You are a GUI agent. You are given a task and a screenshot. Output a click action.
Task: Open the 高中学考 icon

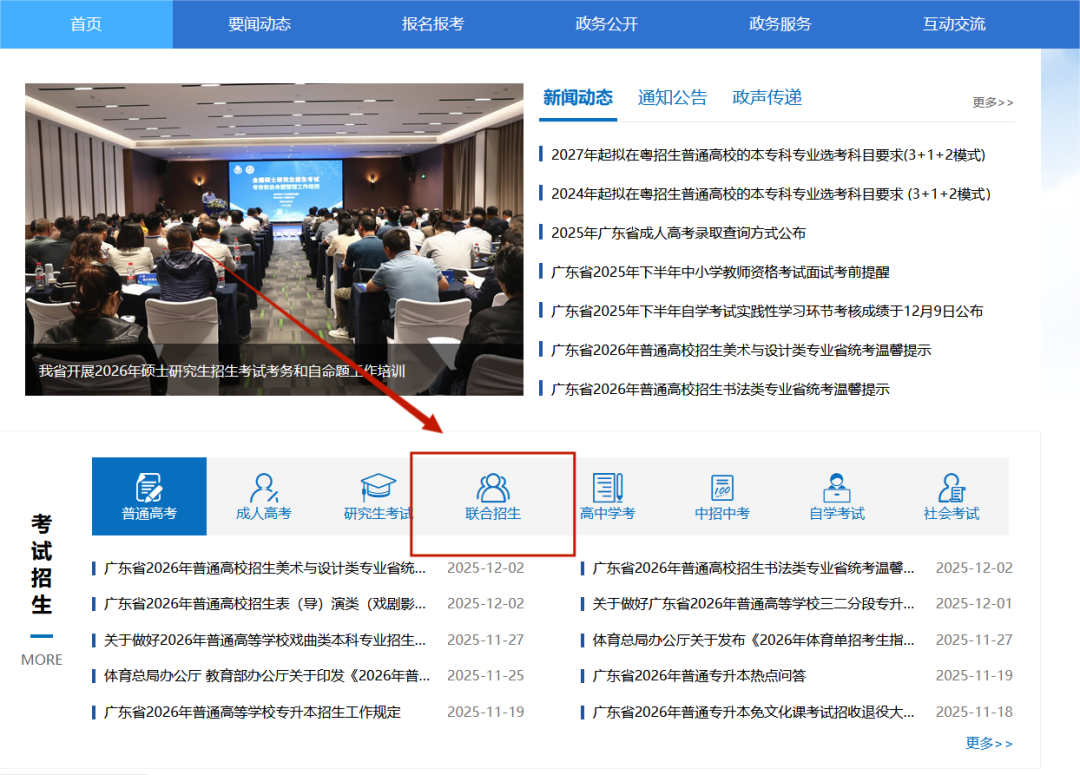coord(607,488)
